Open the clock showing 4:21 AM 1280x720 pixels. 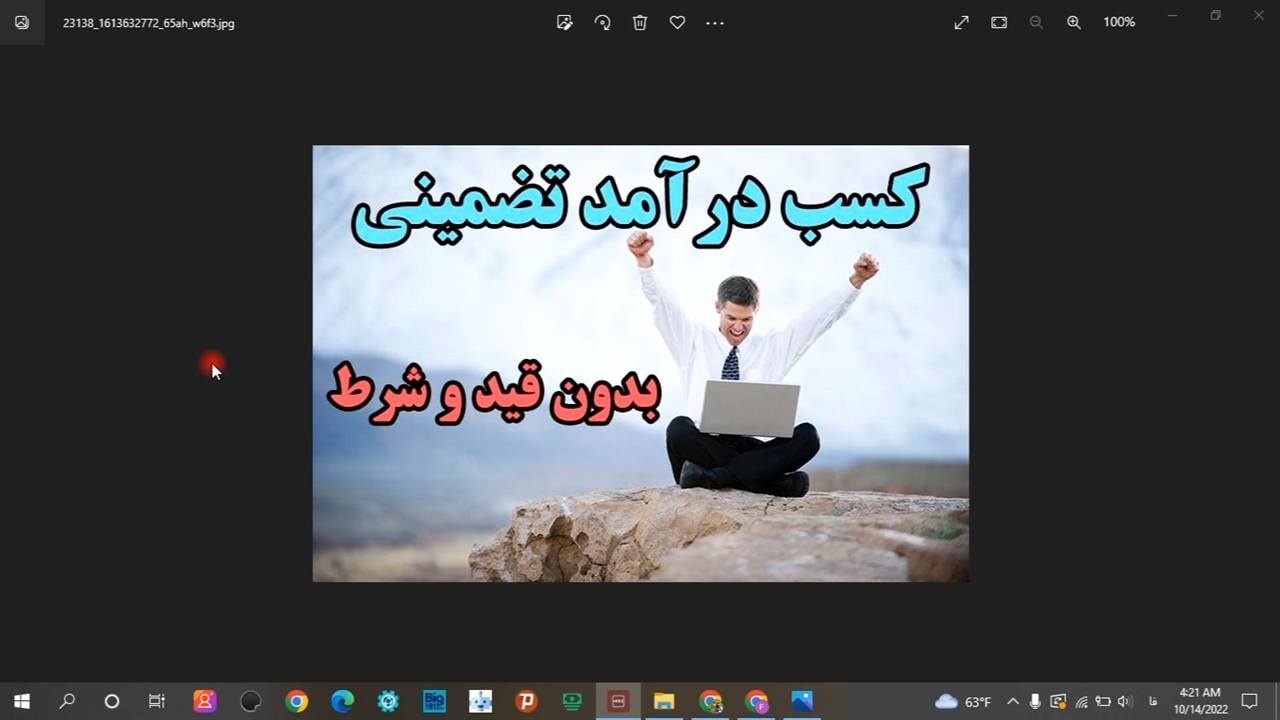(x=1200, y=701)
